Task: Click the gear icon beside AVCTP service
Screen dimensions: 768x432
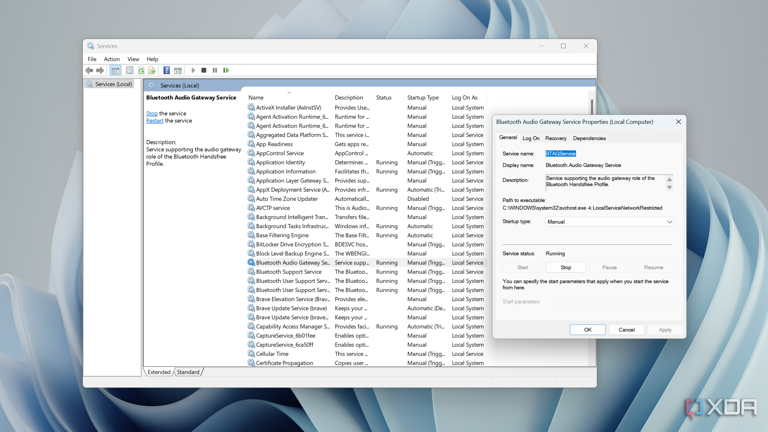Action: coord(251,208)
